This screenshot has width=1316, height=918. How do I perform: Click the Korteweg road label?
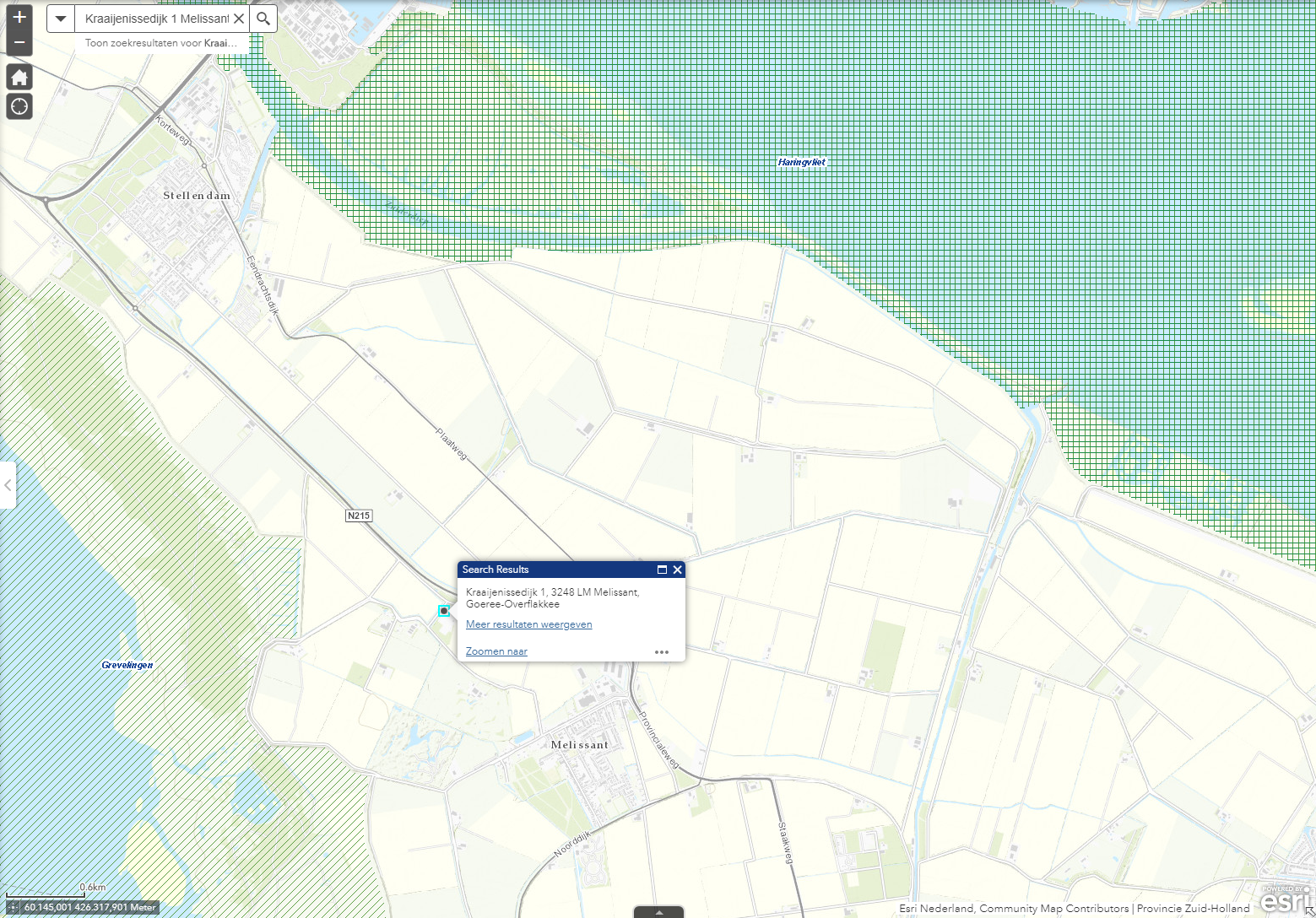pyautogui.click(x=173, y=130)
